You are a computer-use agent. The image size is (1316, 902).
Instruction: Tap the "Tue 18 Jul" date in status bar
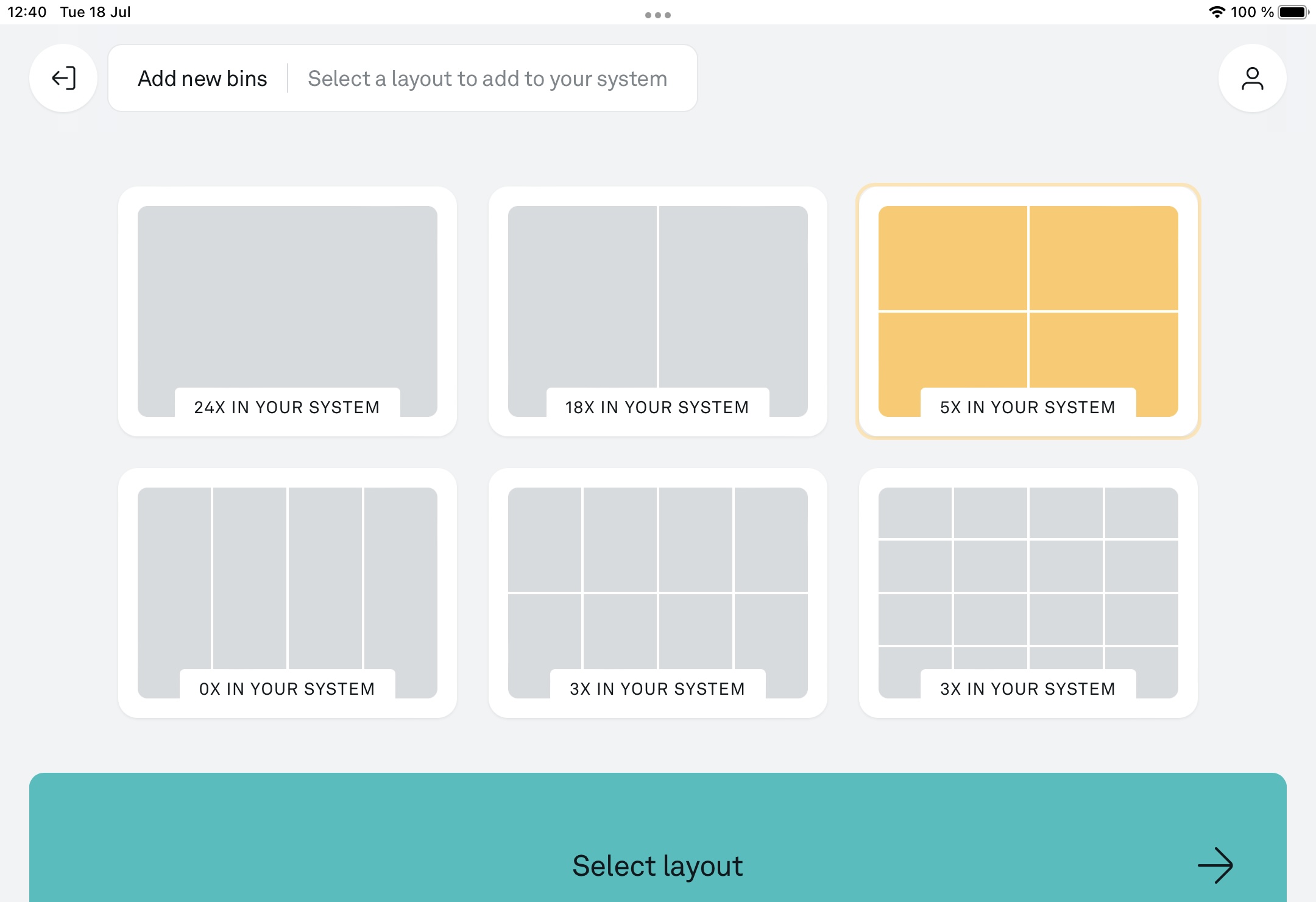(95, 12)
